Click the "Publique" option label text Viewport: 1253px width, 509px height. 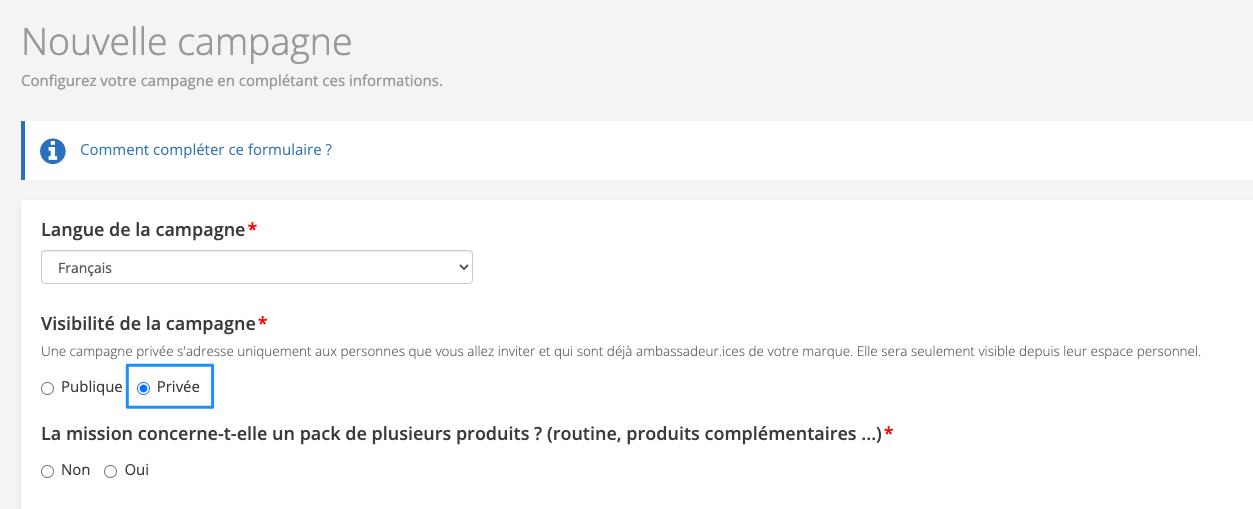coord(91,387)
